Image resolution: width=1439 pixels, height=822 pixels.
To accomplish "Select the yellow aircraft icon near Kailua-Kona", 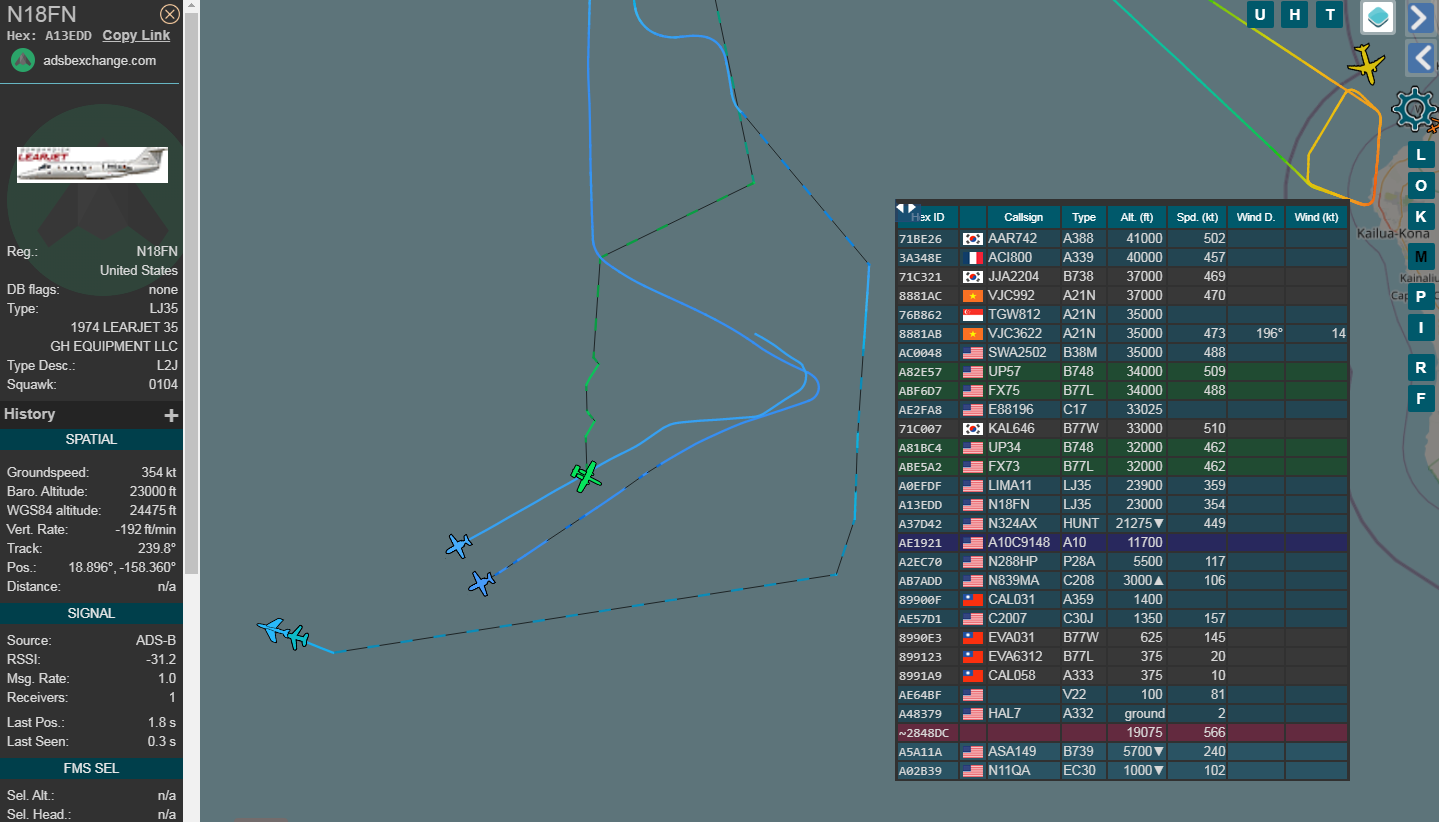I will coord(1365,64).
